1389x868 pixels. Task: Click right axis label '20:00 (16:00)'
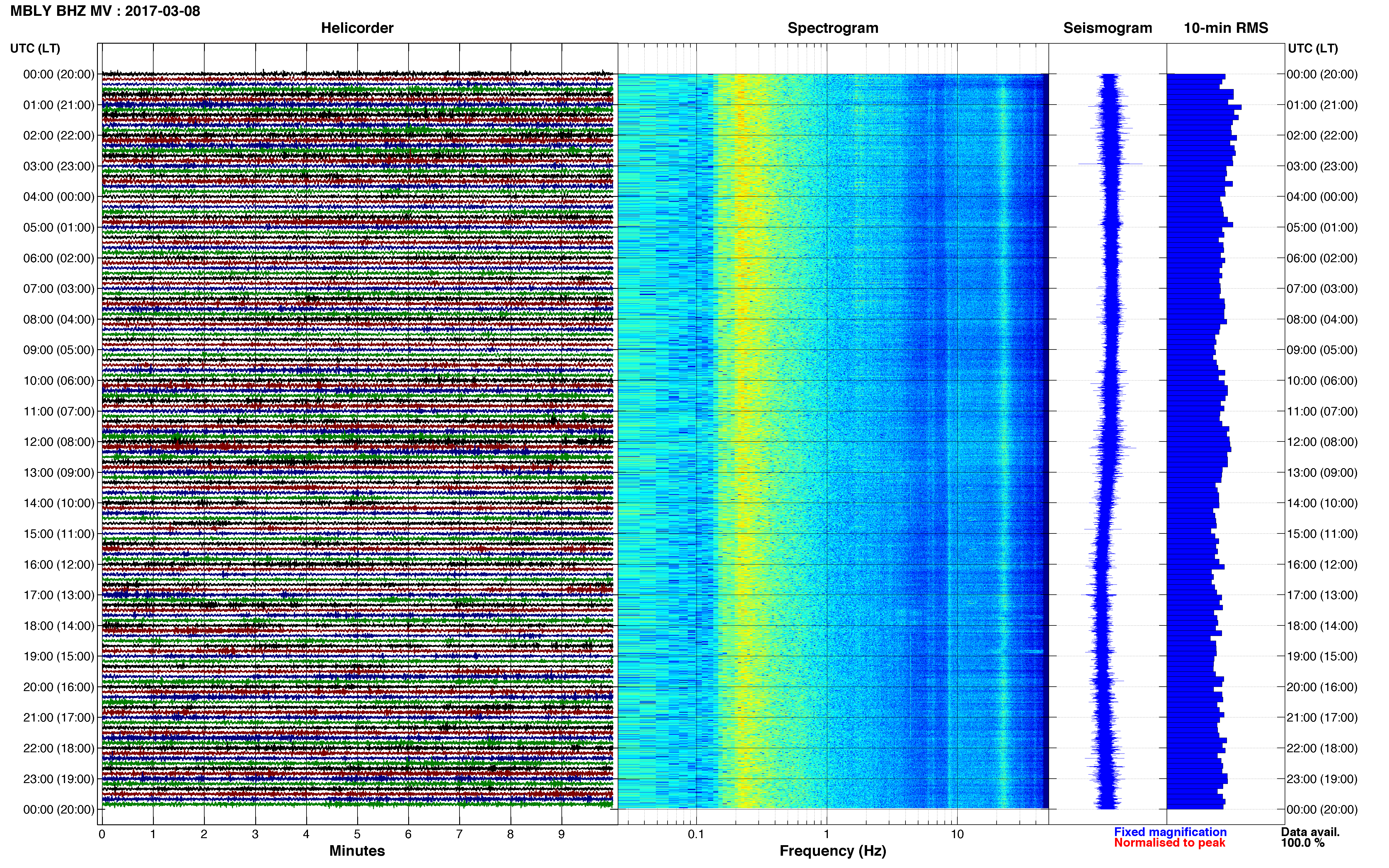coord(1322,687)
